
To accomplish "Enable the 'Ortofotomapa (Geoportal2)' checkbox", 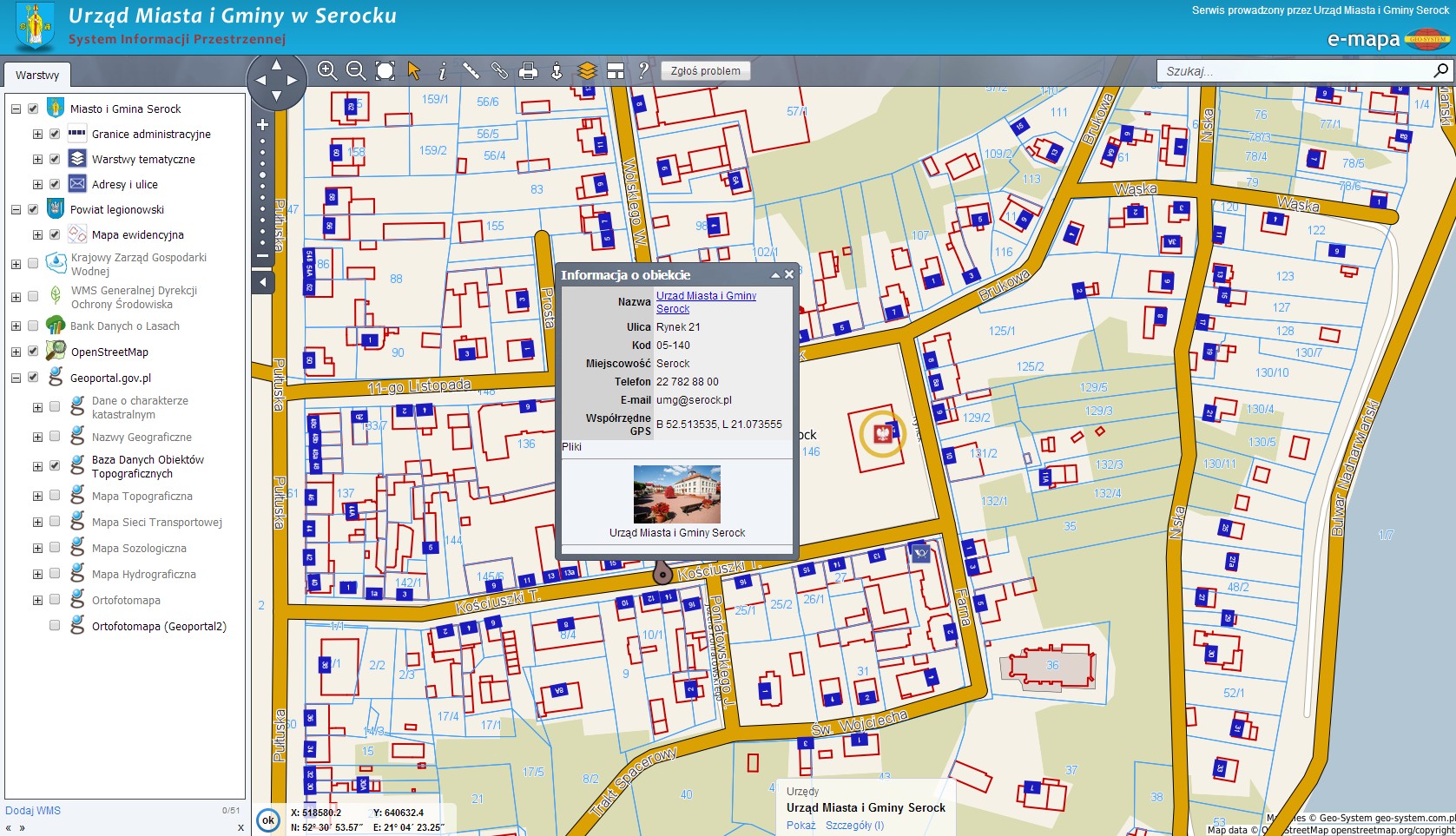I will click(55, 626).
